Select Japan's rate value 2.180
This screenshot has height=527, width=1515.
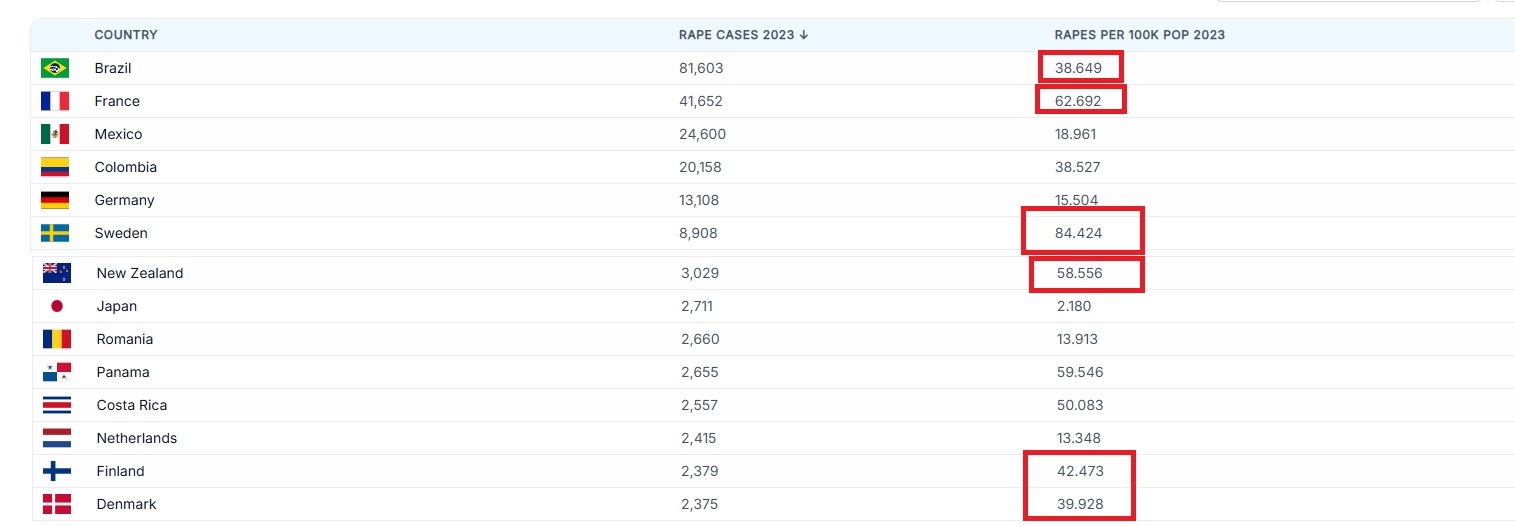click(x=1074, y=306)
